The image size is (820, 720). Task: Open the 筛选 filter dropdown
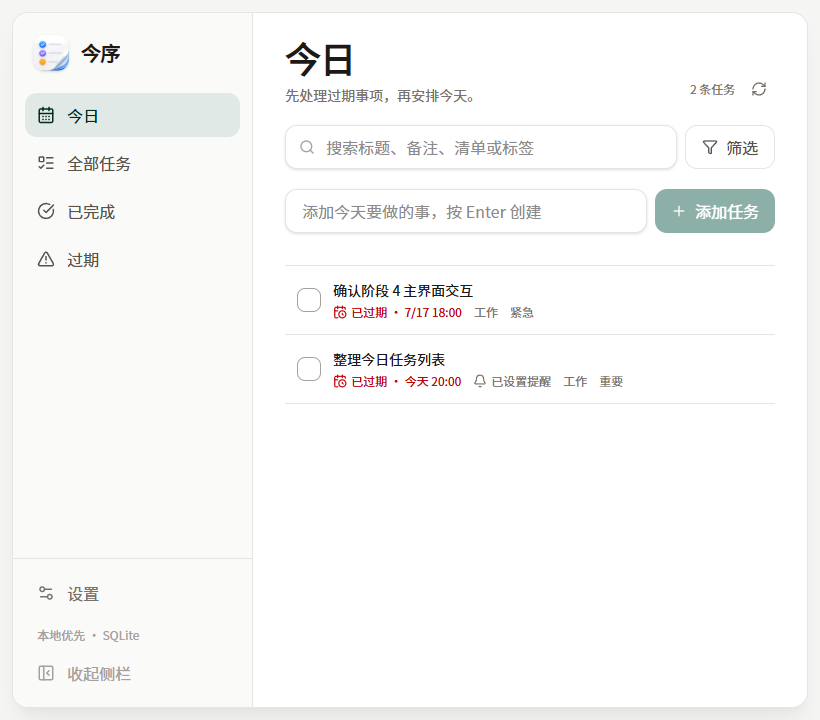click(730, 147)
